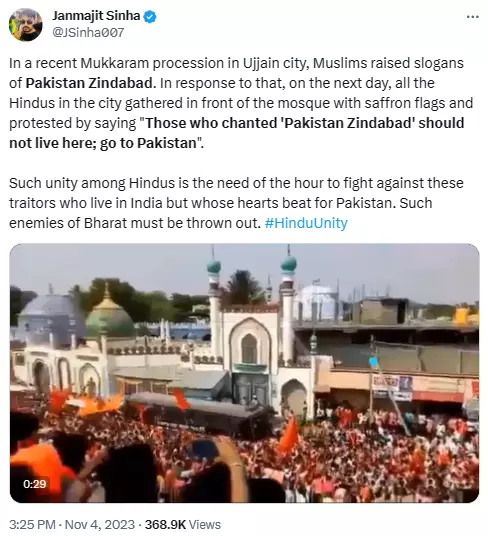Image resolution: width=488 pixels, height=536 pixels.
Task: Click the saffron flag raised mid-crowd
Action: tap(289, 434)
